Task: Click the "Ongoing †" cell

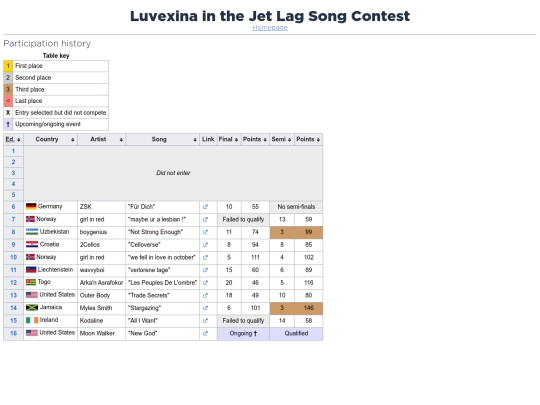Action: click(243, 333)
